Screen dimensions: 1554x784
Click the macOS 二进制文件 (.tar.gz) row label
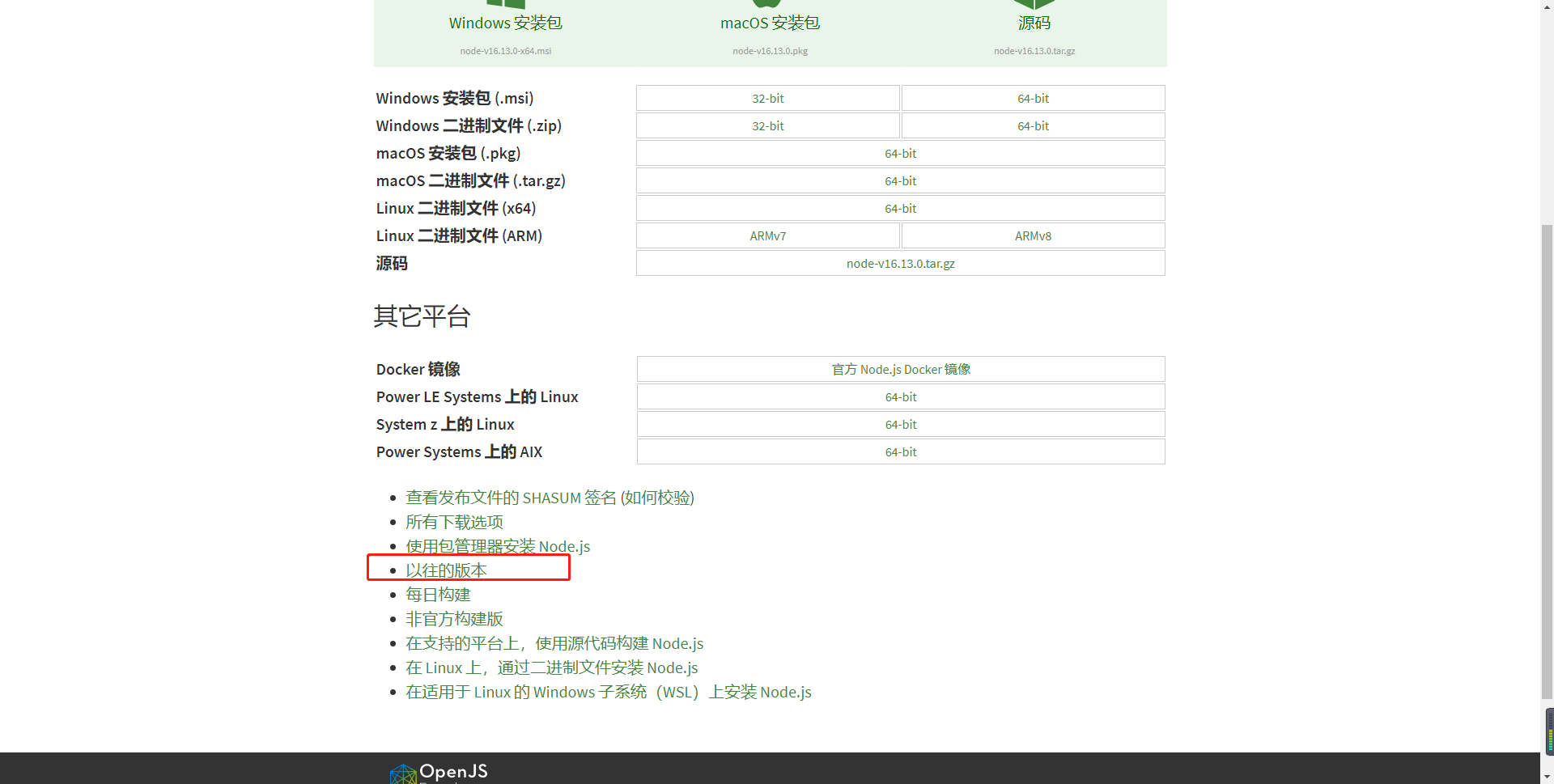470,180
